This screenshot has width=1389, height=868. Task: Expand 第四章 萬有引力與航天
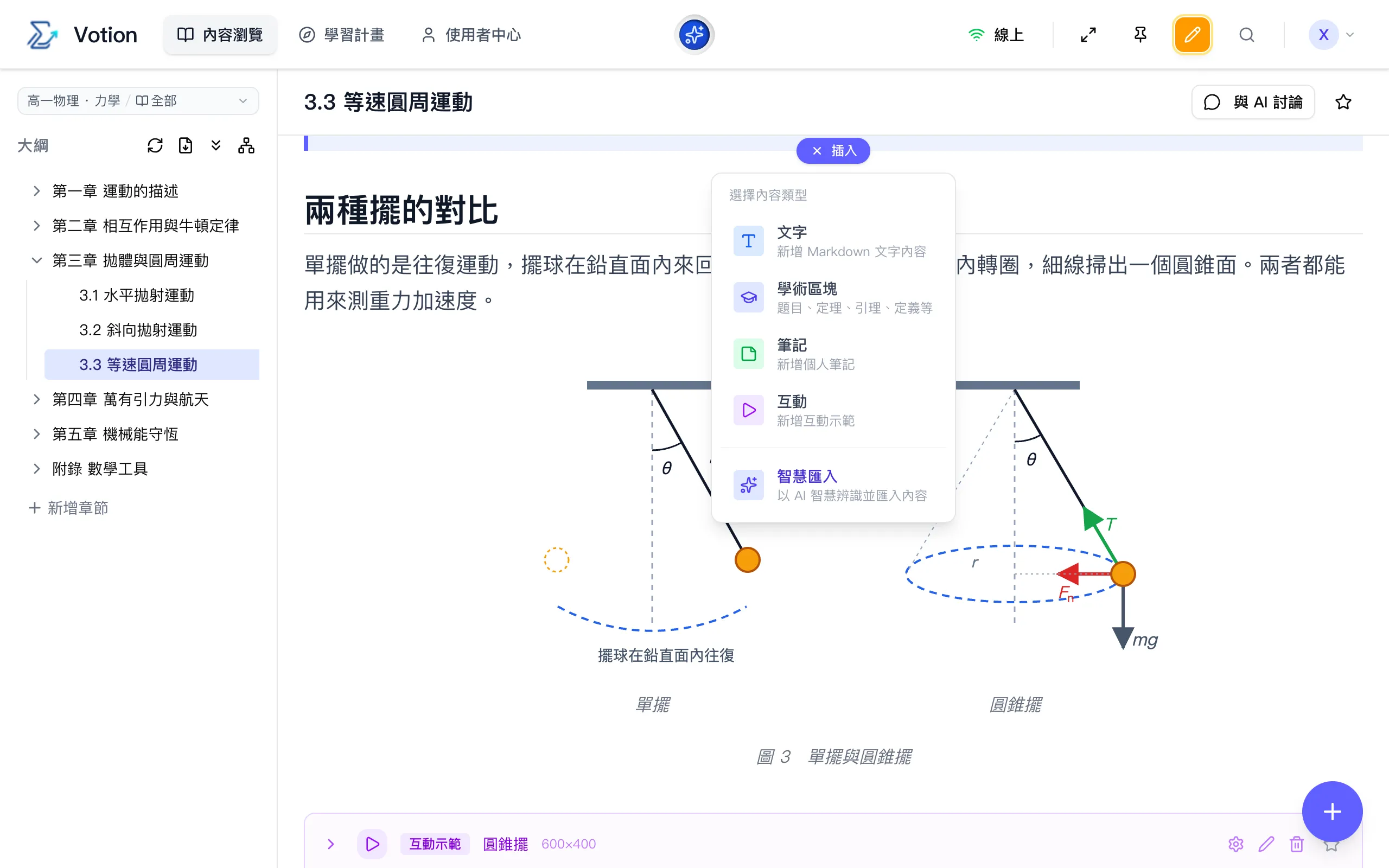(x=37, y=400)
